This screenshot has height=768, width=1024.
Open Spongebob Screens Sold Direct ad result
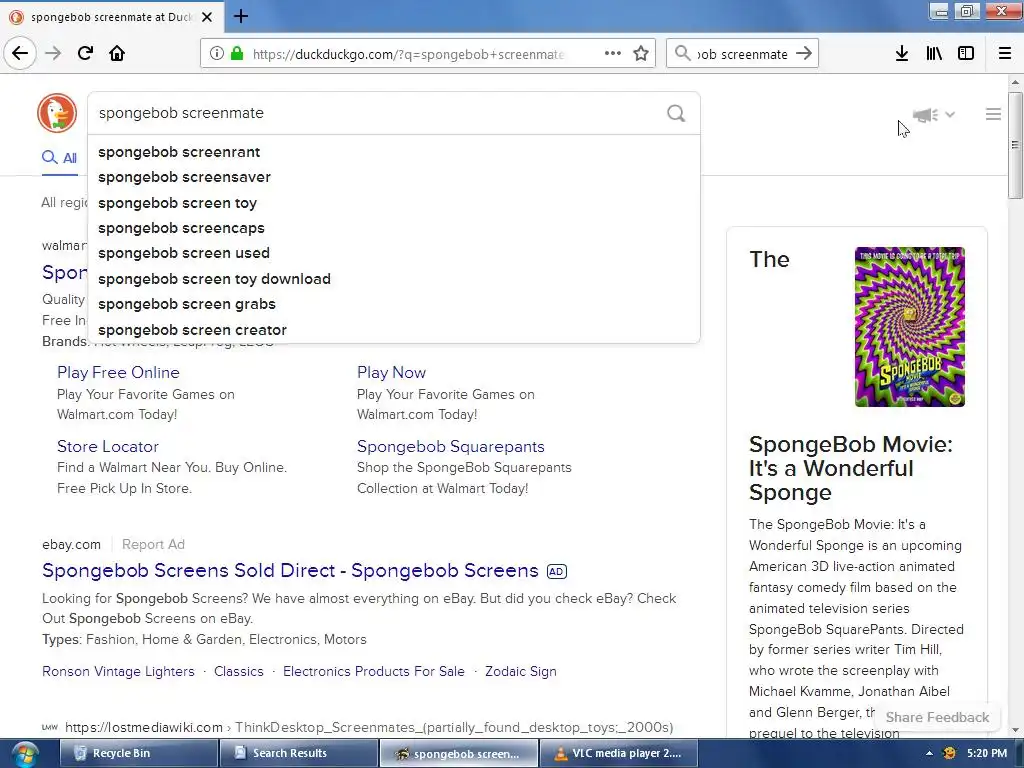(290, 570)
